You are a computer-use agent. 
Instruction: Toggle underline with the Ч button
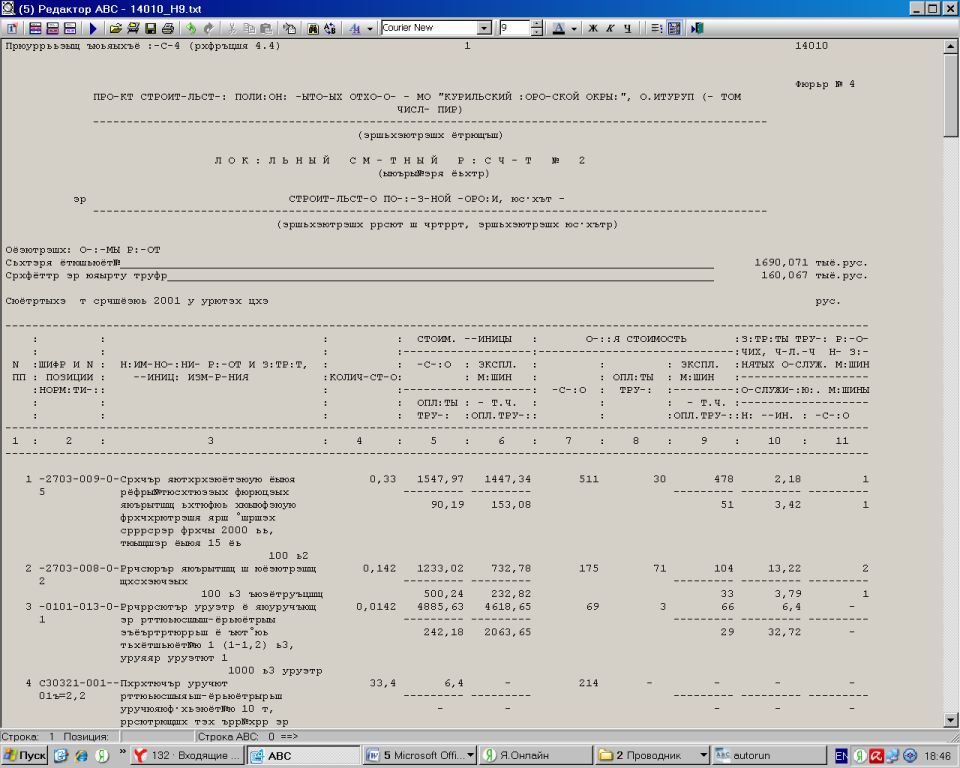click(x=627, y=28)
